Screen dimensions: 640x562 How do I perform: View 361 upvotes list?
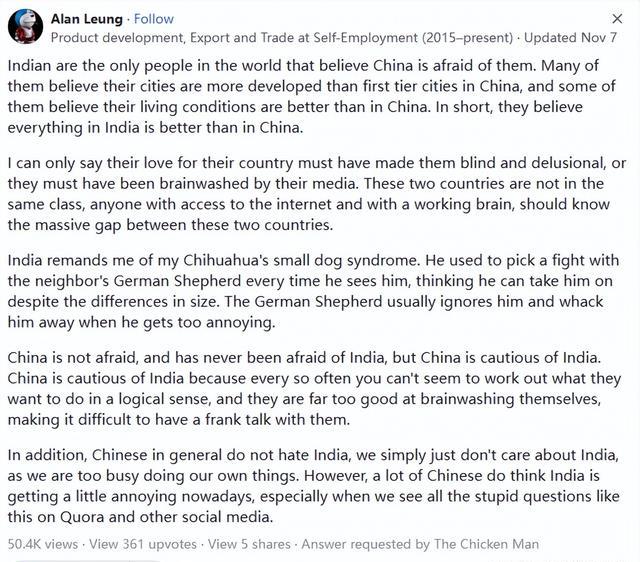[143, 544]
